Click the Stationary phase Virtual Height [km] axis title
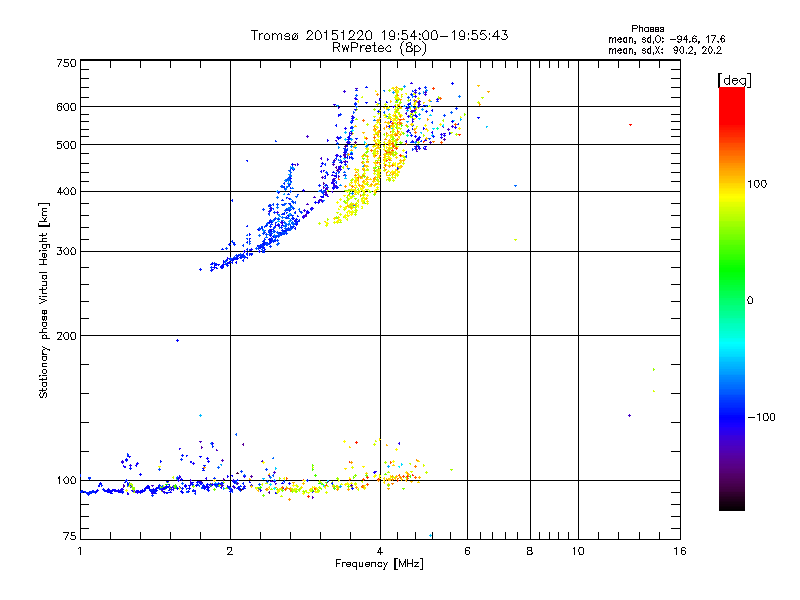Viewport: 800px width, 600px height. [43, 300]
